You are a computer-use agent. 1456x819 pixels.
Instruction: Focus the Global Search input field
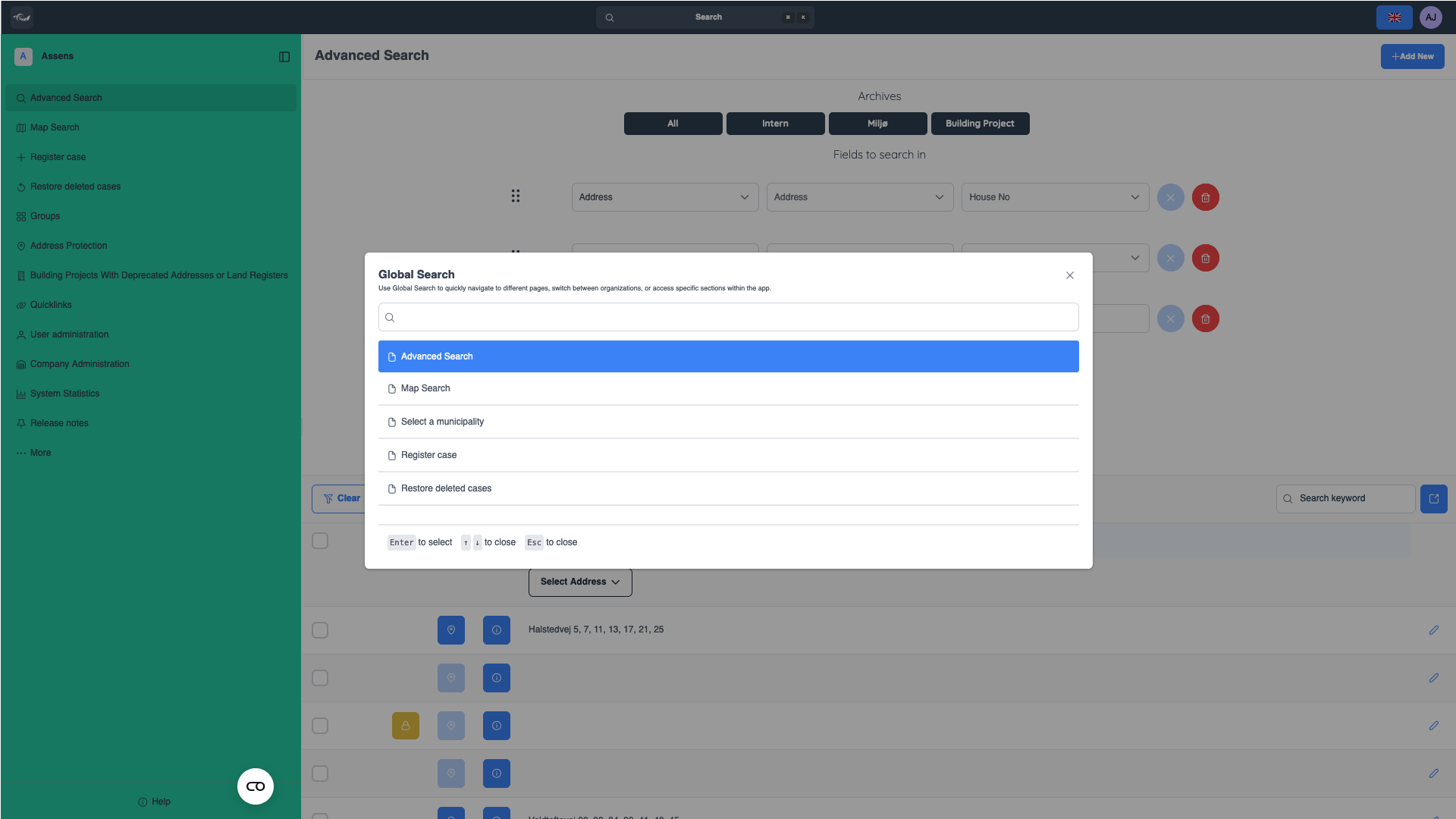(x=728, y=317)
